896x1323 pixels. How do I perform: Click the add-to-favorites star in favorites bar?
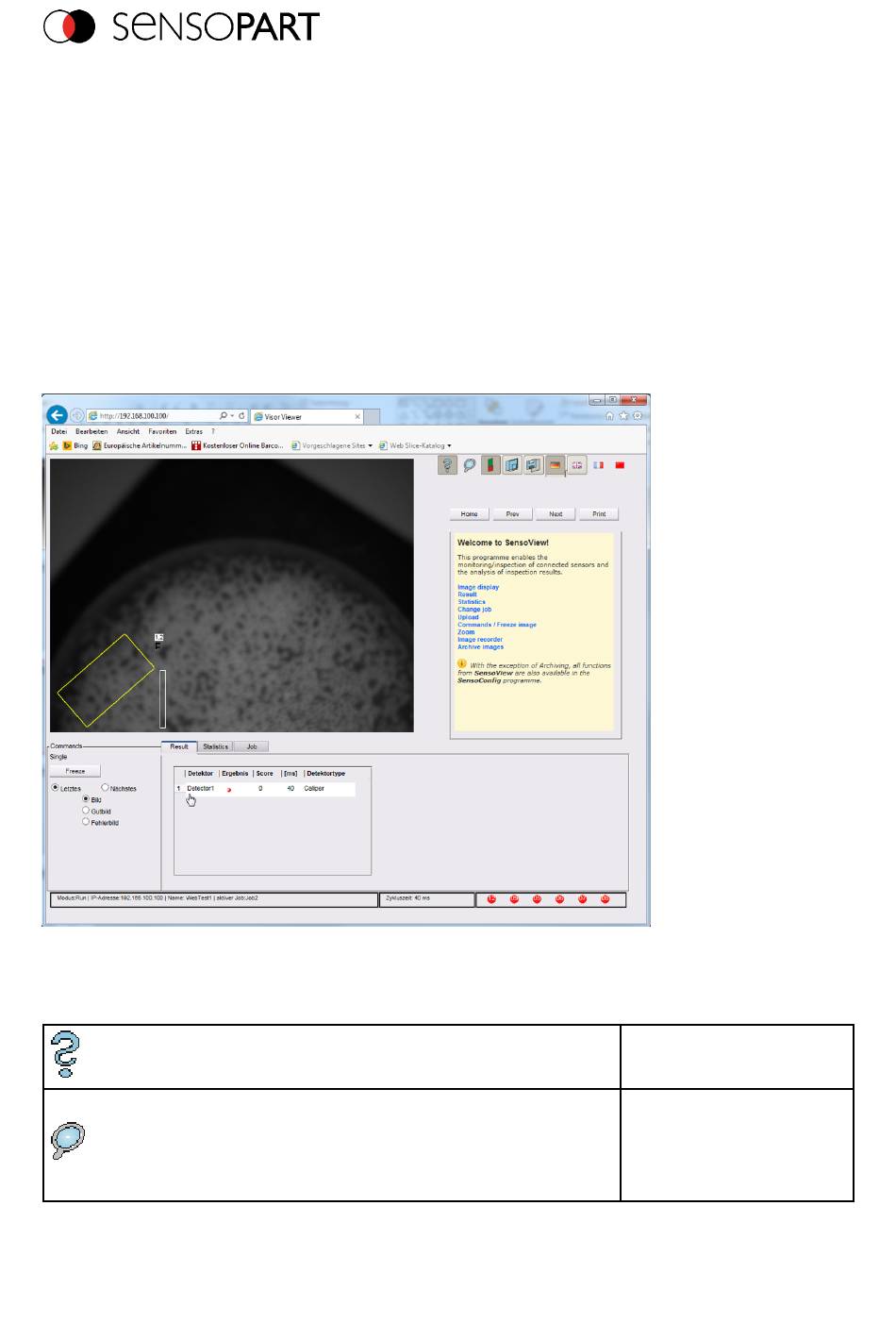(x=54, y=445)
